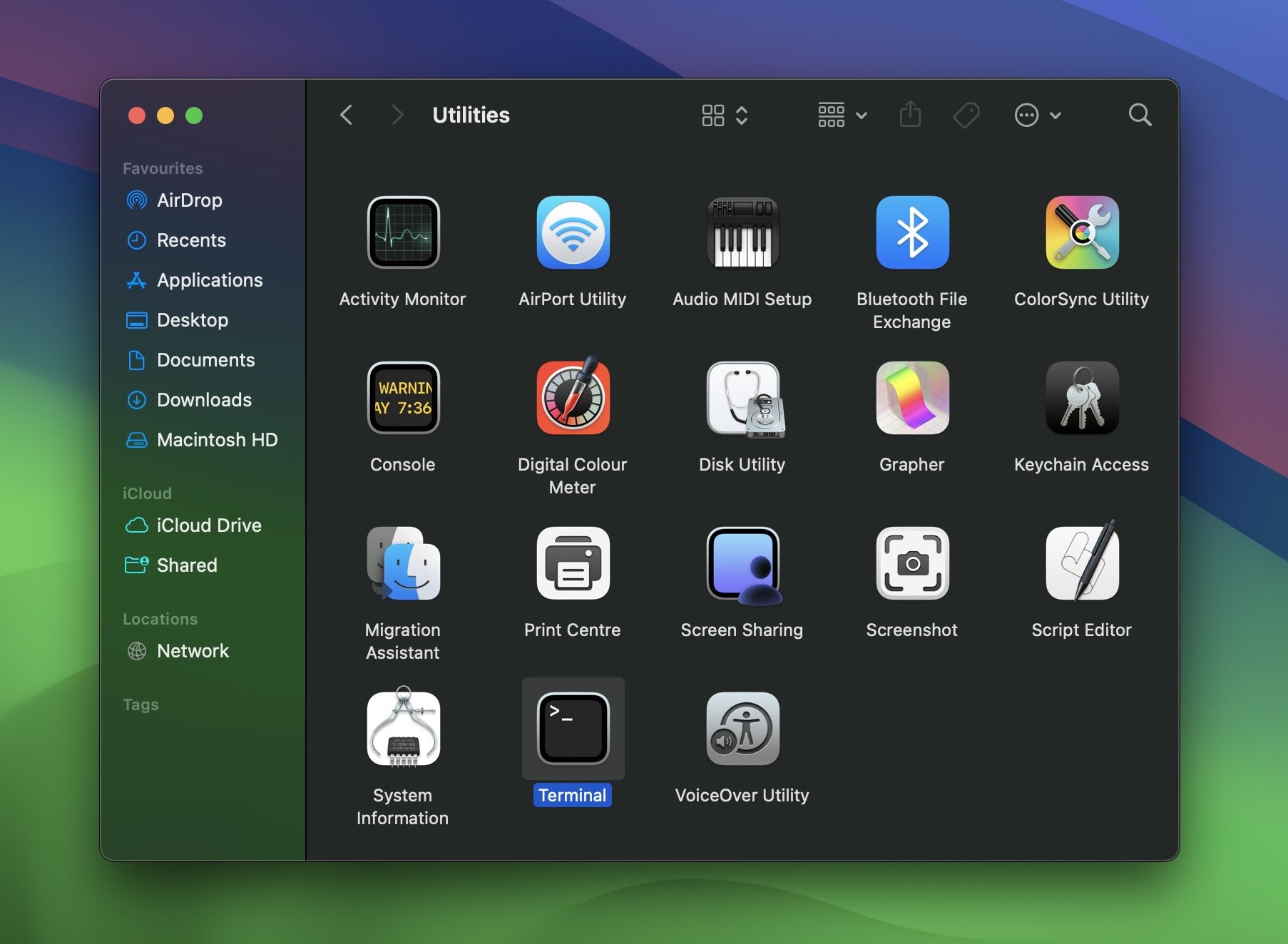Click the Script Editor text label

point(1081,630)
